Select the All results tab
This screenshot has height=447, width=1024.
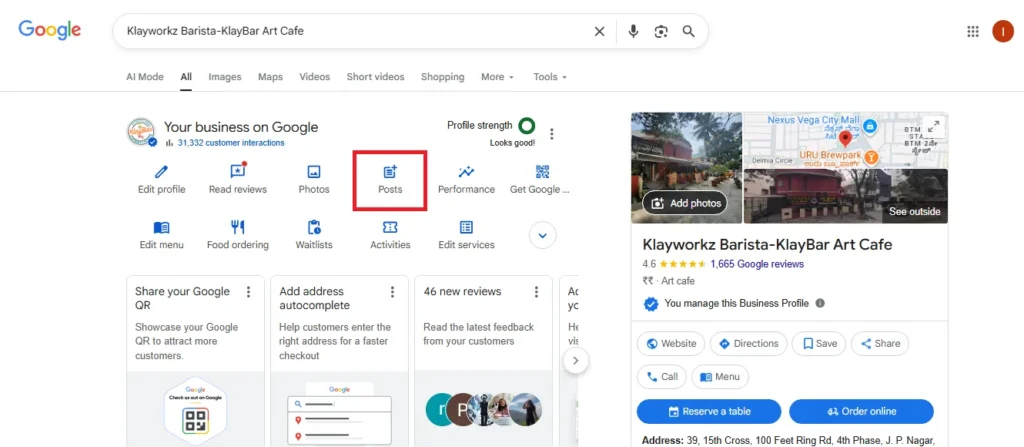[x=186, y=77]
